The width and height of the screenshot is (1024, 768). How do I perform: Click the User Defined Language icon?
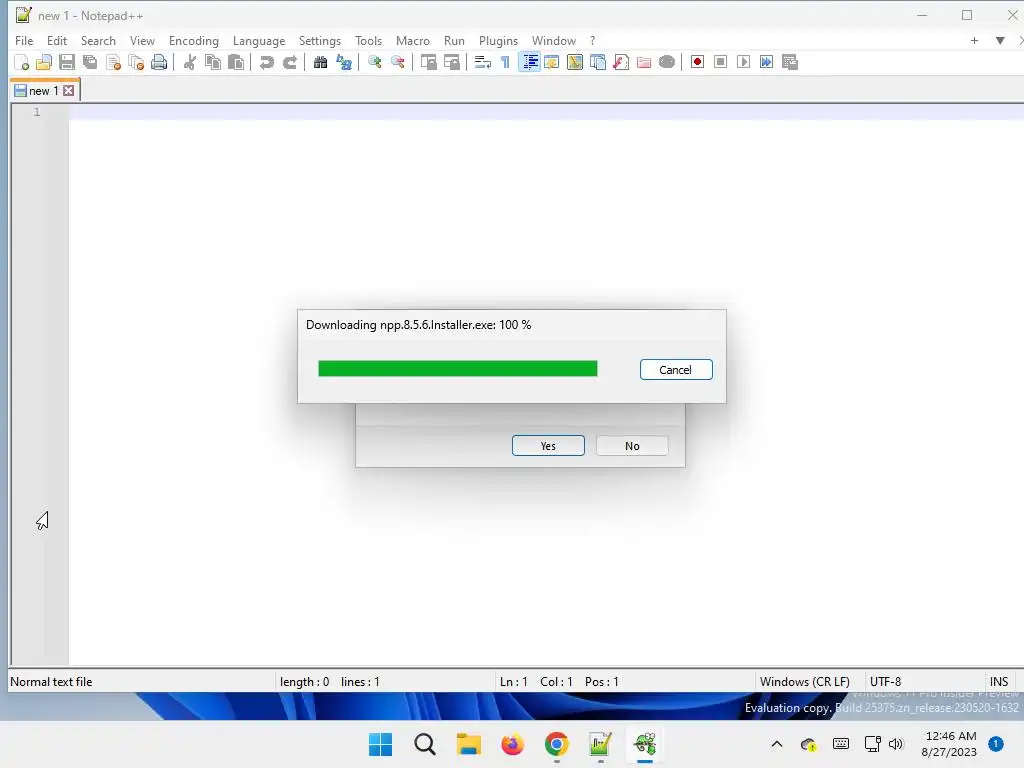pyautogui.click(x=552, y=62)
